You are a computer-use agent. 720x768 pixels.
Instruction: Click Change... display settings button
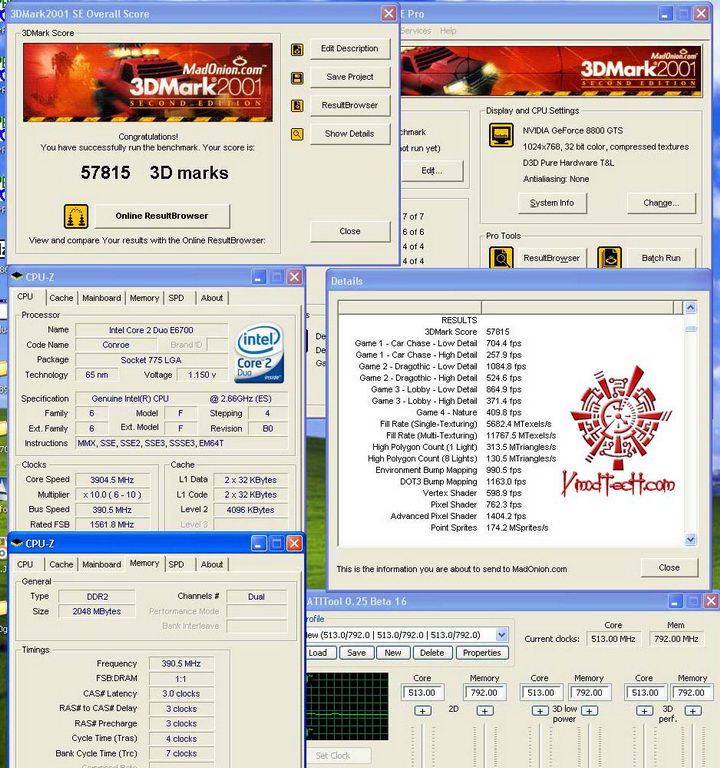pyautogui.click(x=661, y=203)
